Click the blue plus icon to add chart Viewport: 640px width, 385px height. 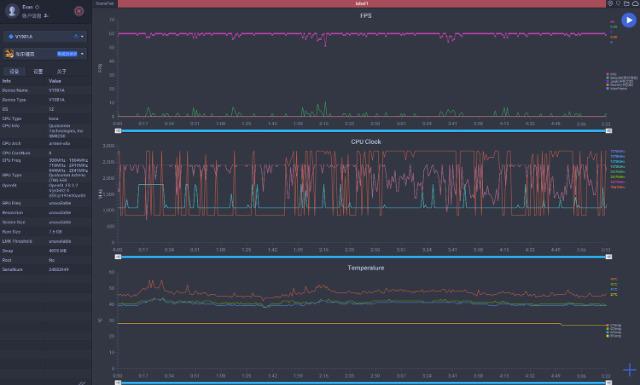(630, 370)
